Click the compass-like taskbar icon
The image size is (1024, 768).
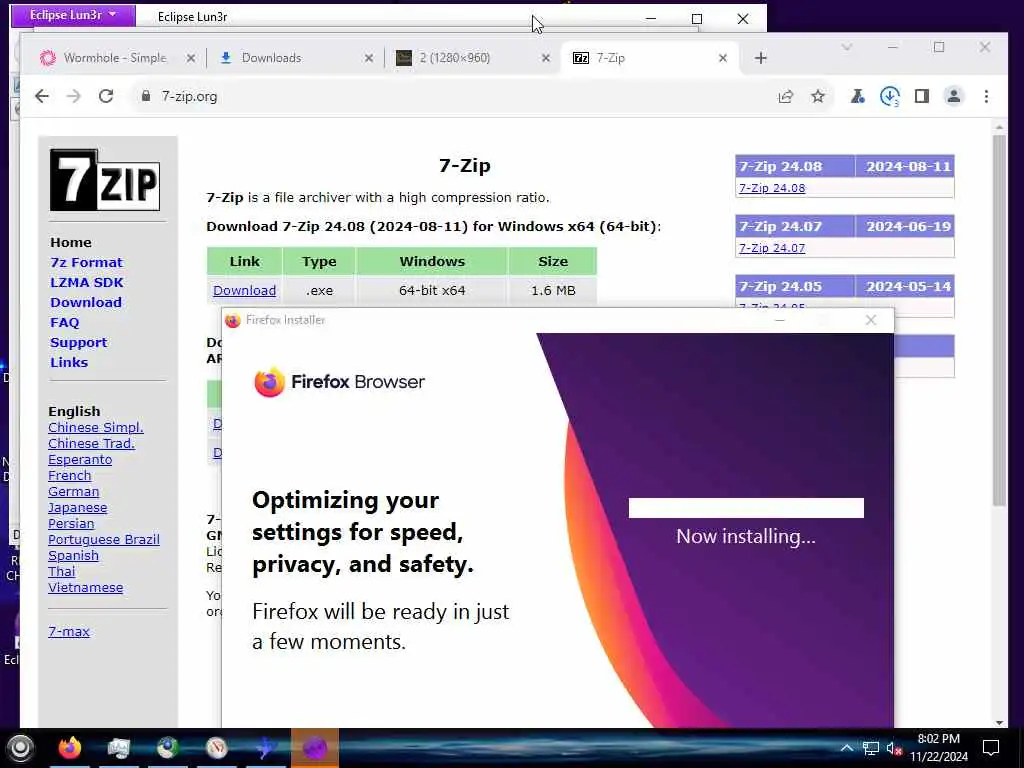tap(217, 748)
